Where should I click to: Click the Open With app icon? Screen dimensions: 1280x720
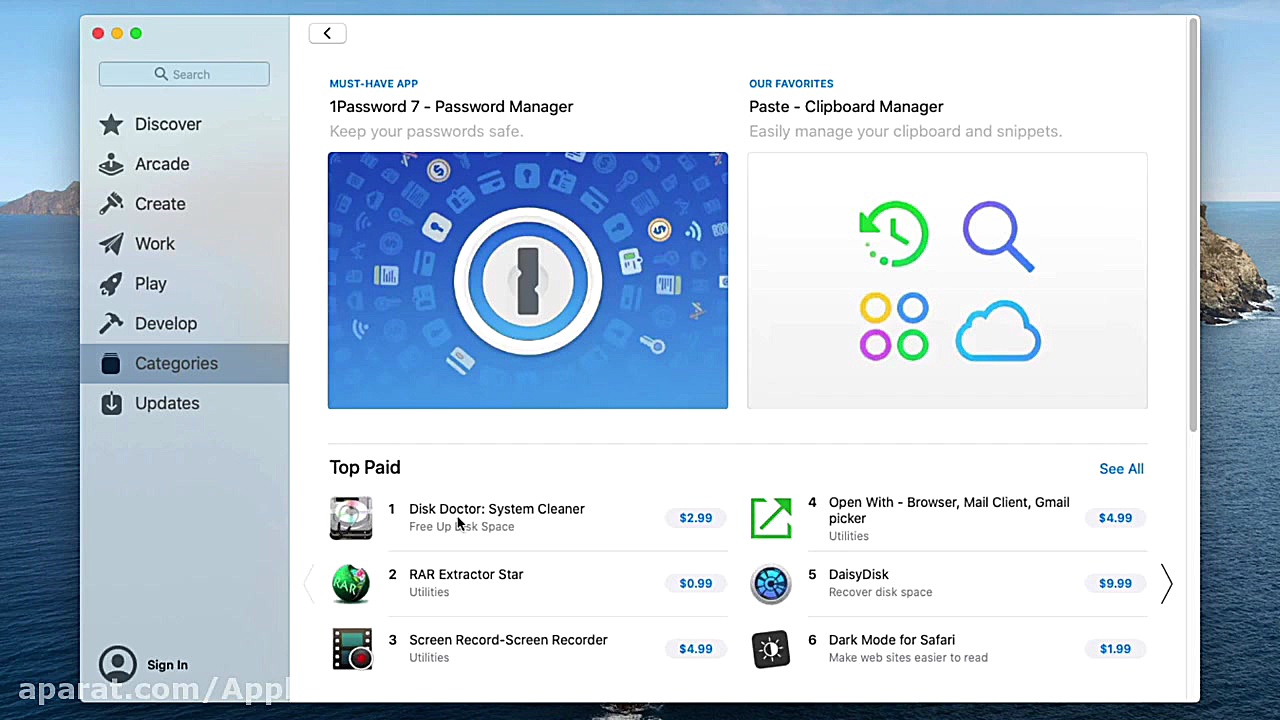[x=771, y=518]
